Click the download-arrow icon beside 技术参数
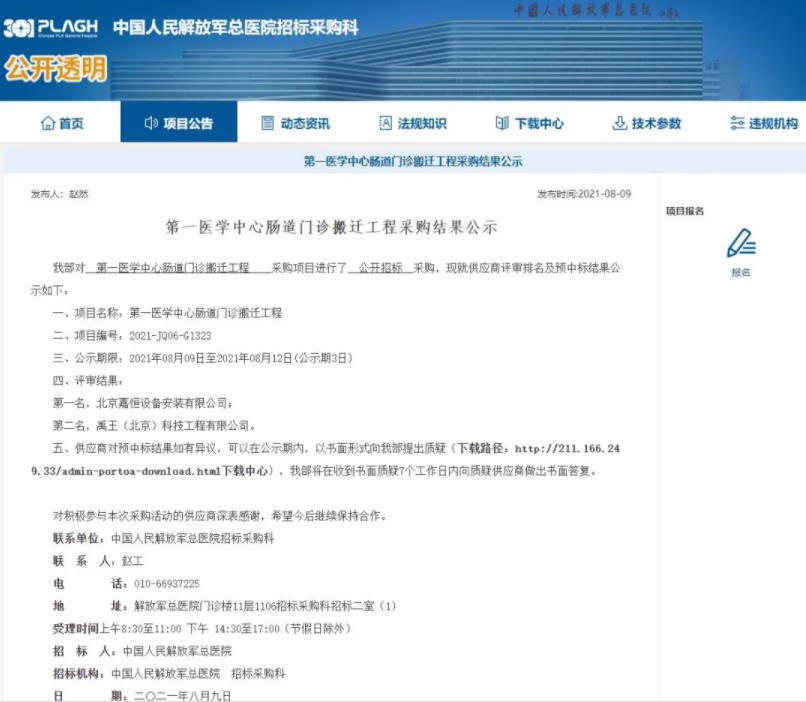 [x=619, y=123]
